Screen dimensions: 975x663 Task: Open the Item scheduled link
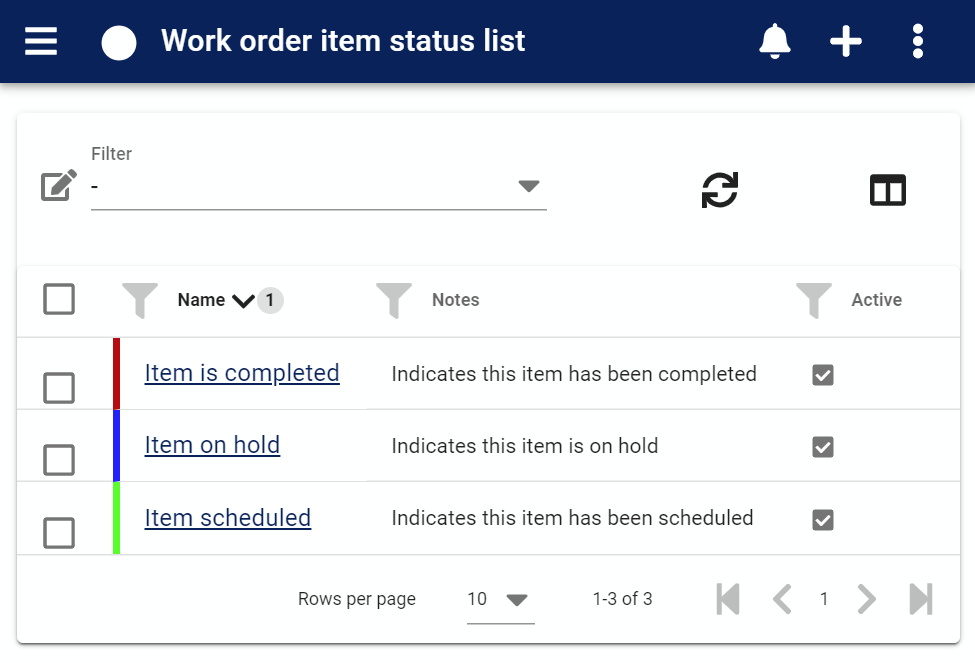(228, 517)
